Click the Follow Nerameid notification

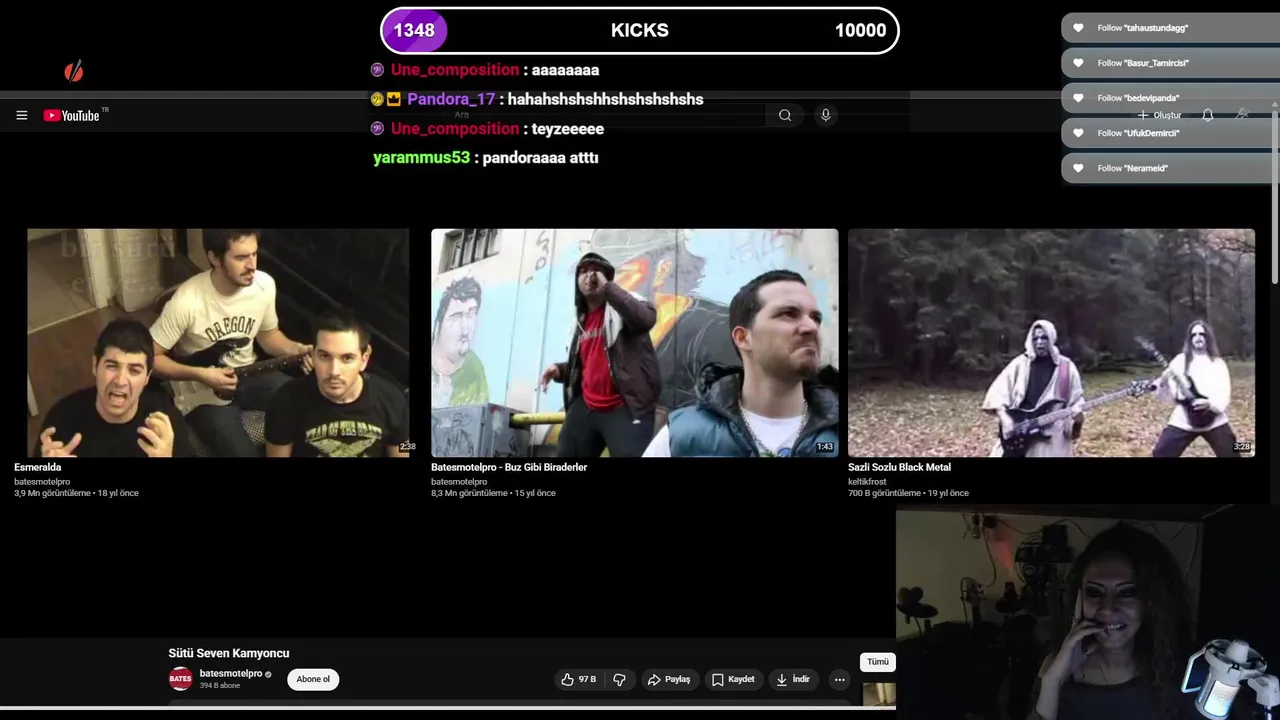point(1168,168)
